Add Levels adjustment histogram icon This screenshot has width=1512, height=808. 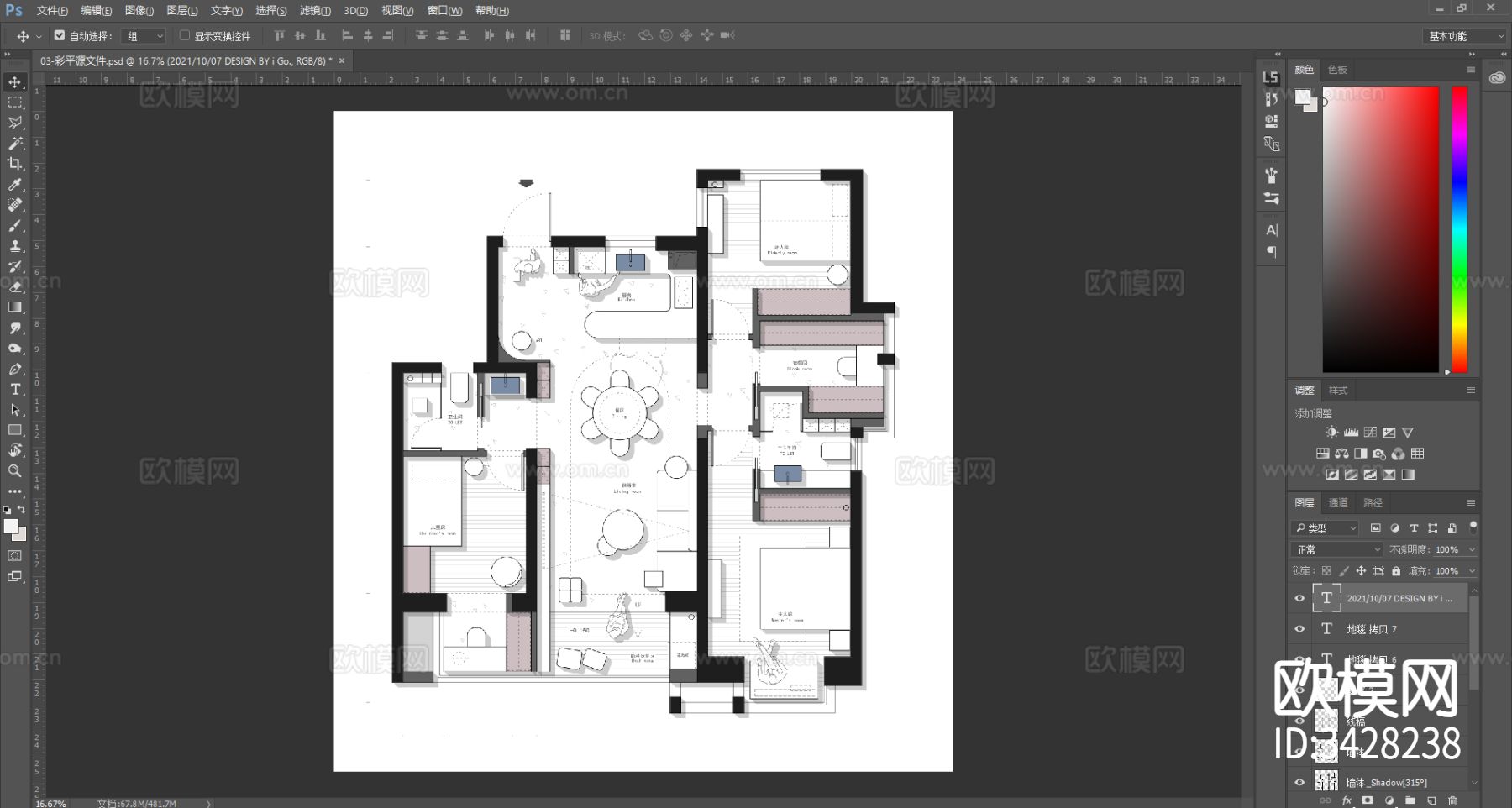tap(1351, 433)
